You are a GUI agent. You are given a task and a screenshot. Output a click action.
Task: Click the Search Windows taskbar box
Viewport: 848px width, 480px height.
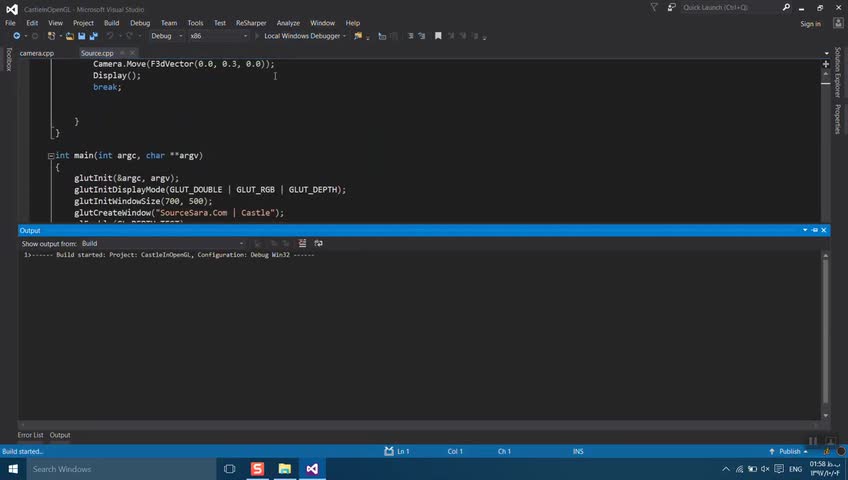[x=121, y=469]
